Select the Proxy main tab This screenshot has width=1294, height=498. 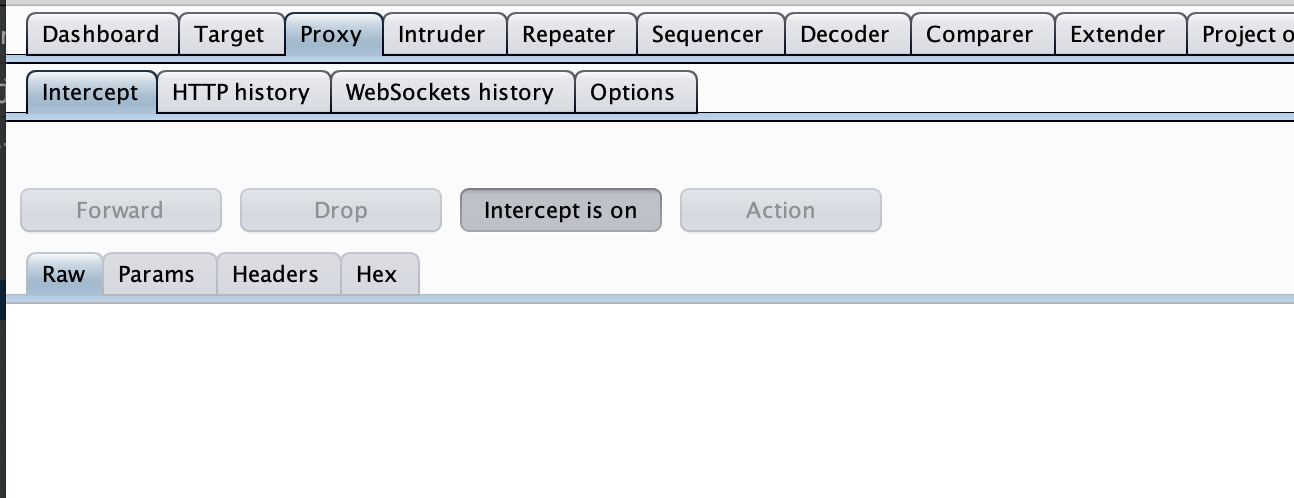(x=330, y=35)
